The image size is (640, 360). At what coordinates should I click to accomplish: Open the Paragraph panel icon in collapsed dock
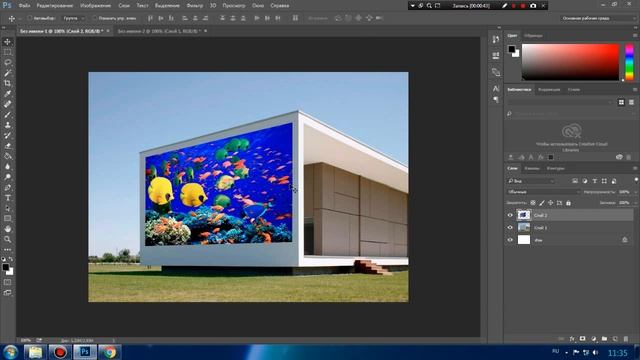[496, 99]
